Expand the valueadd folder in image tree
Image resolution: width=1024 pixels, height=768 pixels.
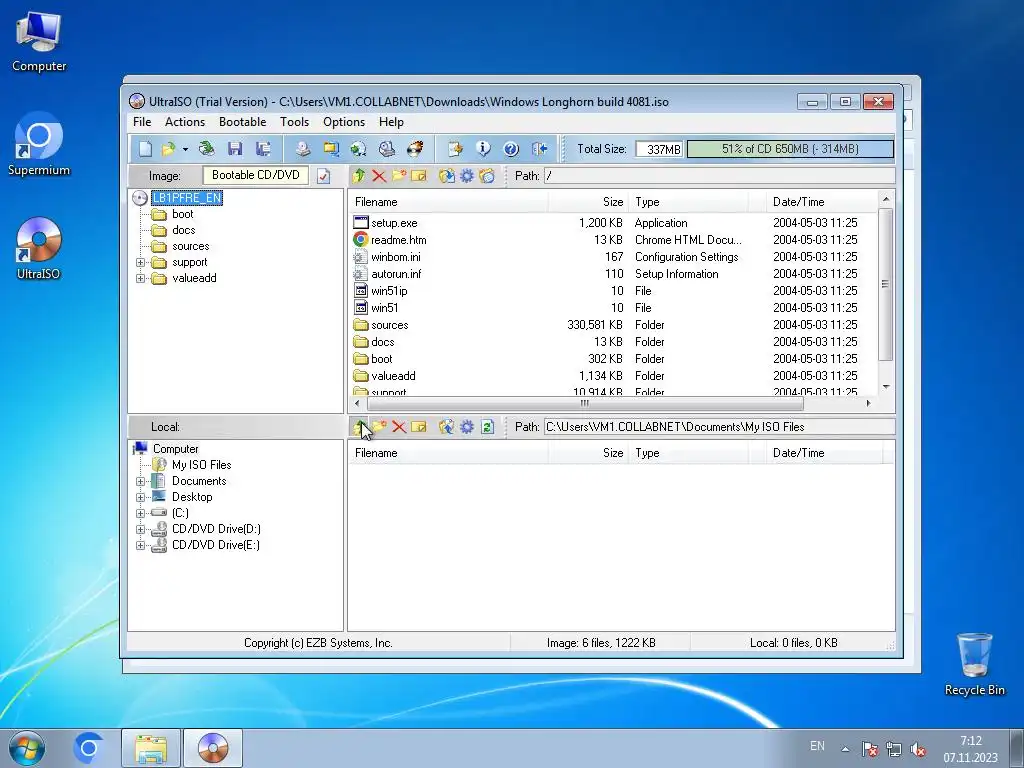[x=140, y=278]
